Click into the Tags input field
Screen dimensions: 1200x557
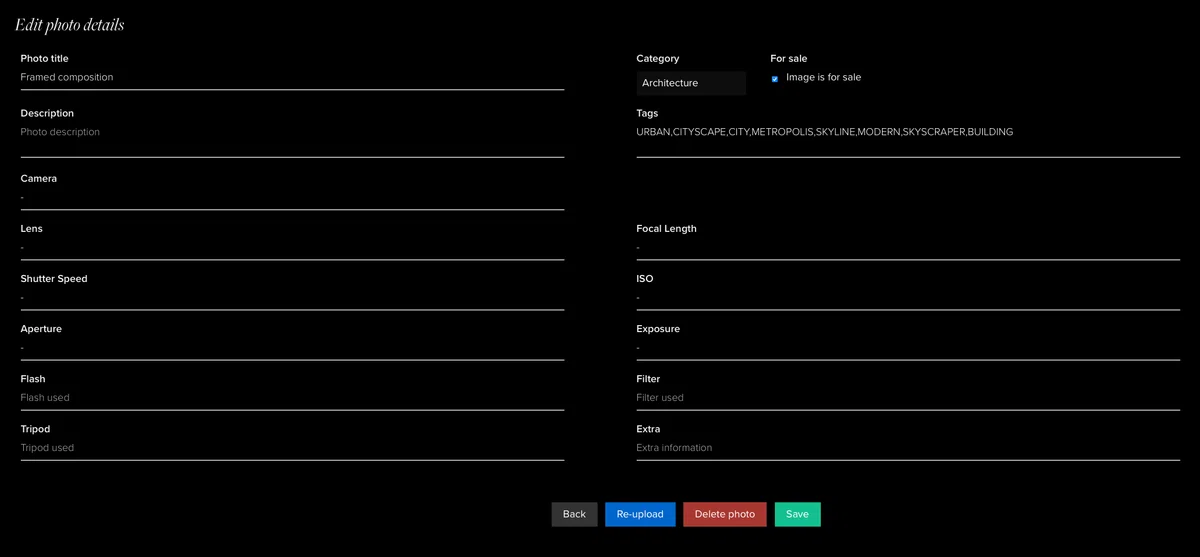click(908, 139)
